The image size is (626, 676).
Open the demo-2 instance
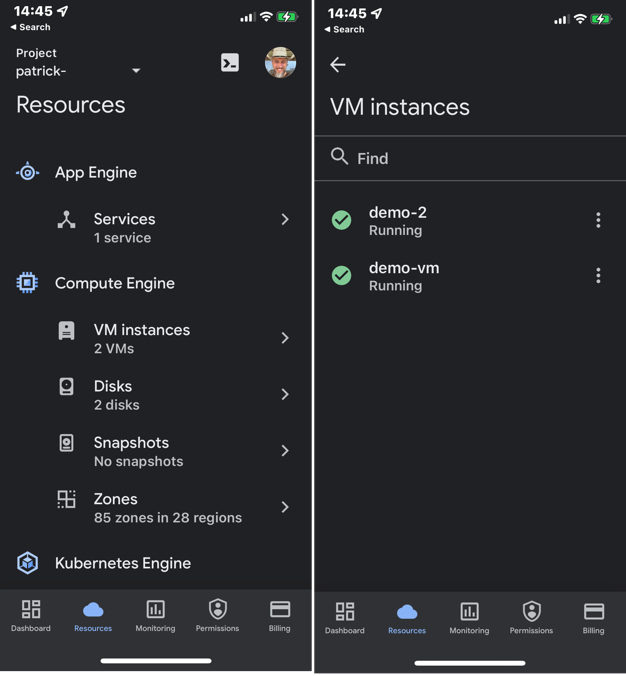tap(470, 221)
